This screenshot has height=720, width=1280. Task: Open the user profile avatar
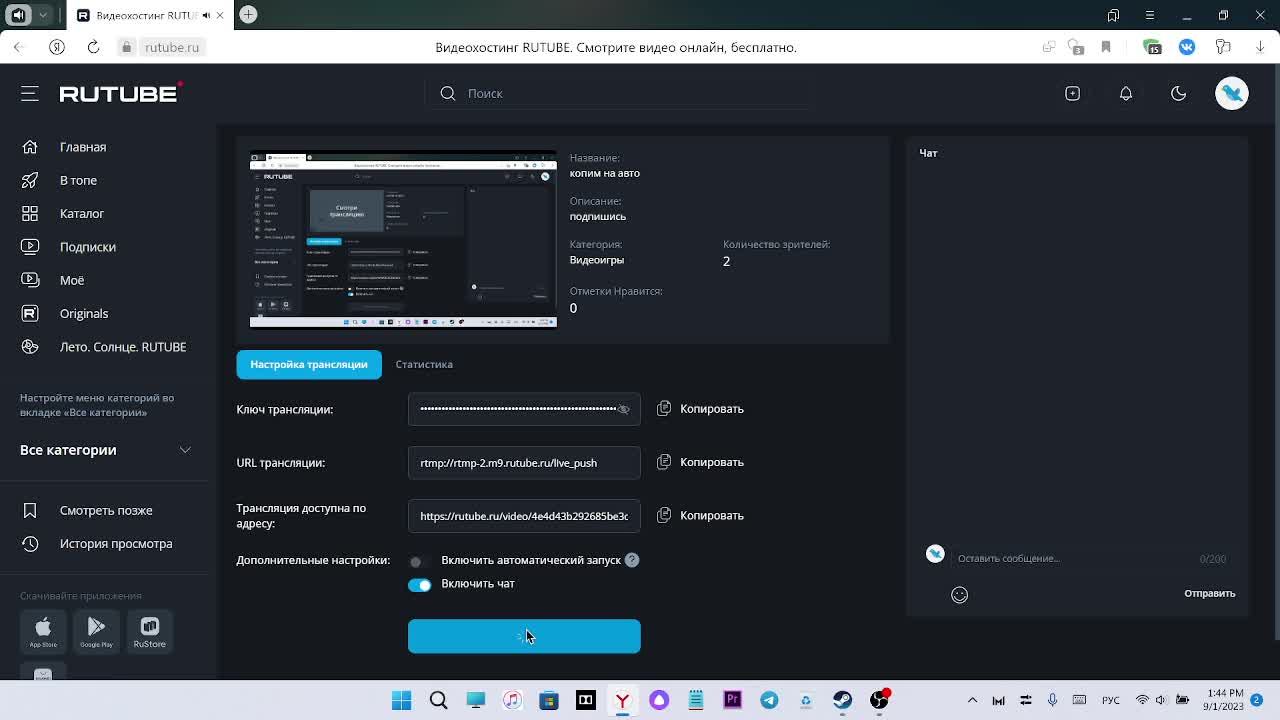point(1232,93)
